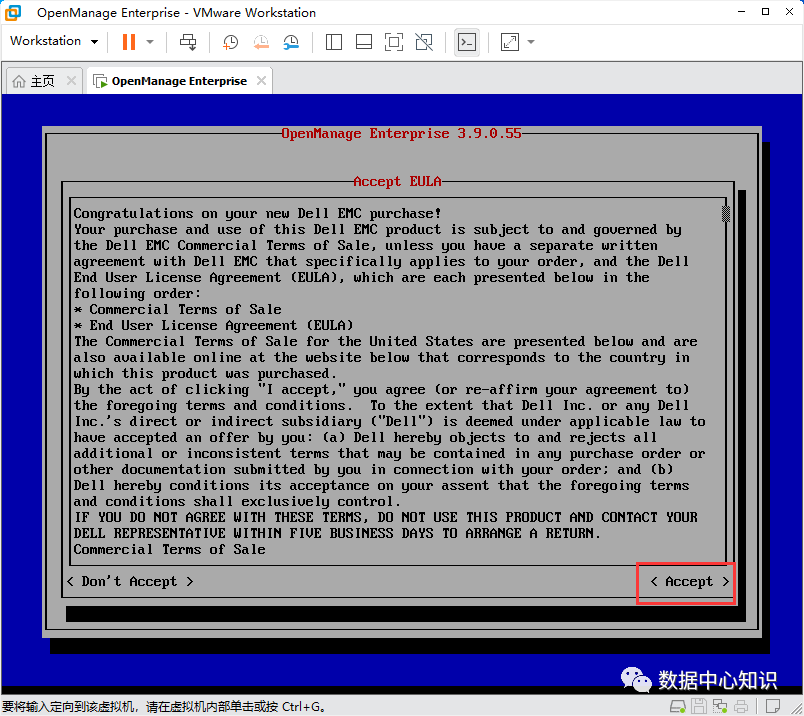
Task: Minimize the VMware Workstation window
Action: [x=741, y=12]
